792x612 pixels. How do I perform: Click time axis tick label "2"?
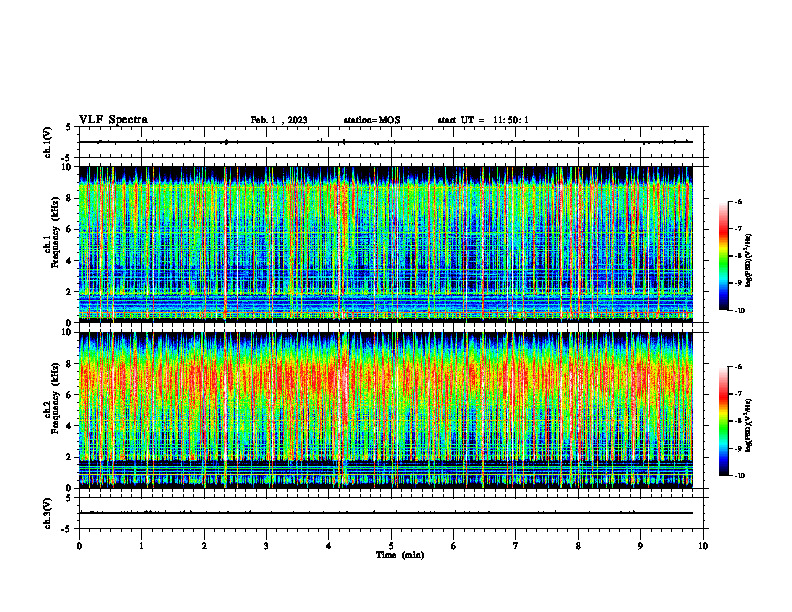(x=204, y=546)
